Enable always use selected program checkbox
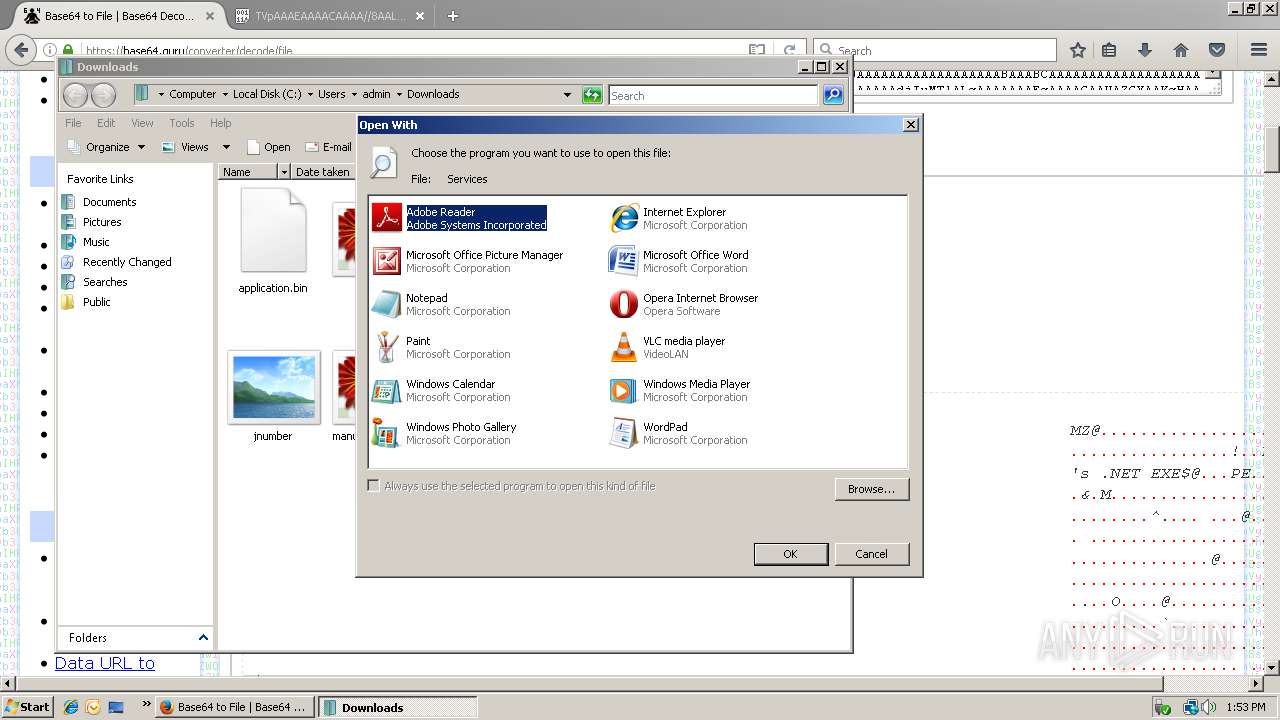The image size is (1280, 720). [x=374, y=486]
